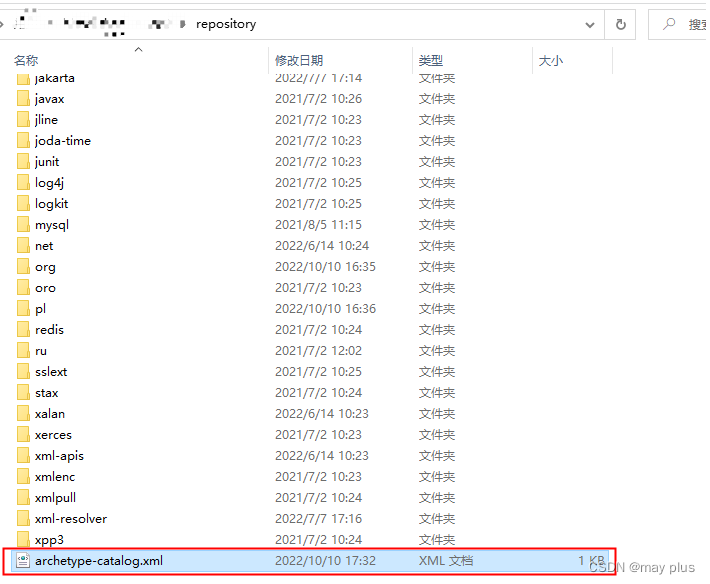Click the folder name 'stax'
The width and height of the screenshot is (710, 584).
[x=47, y=393]
